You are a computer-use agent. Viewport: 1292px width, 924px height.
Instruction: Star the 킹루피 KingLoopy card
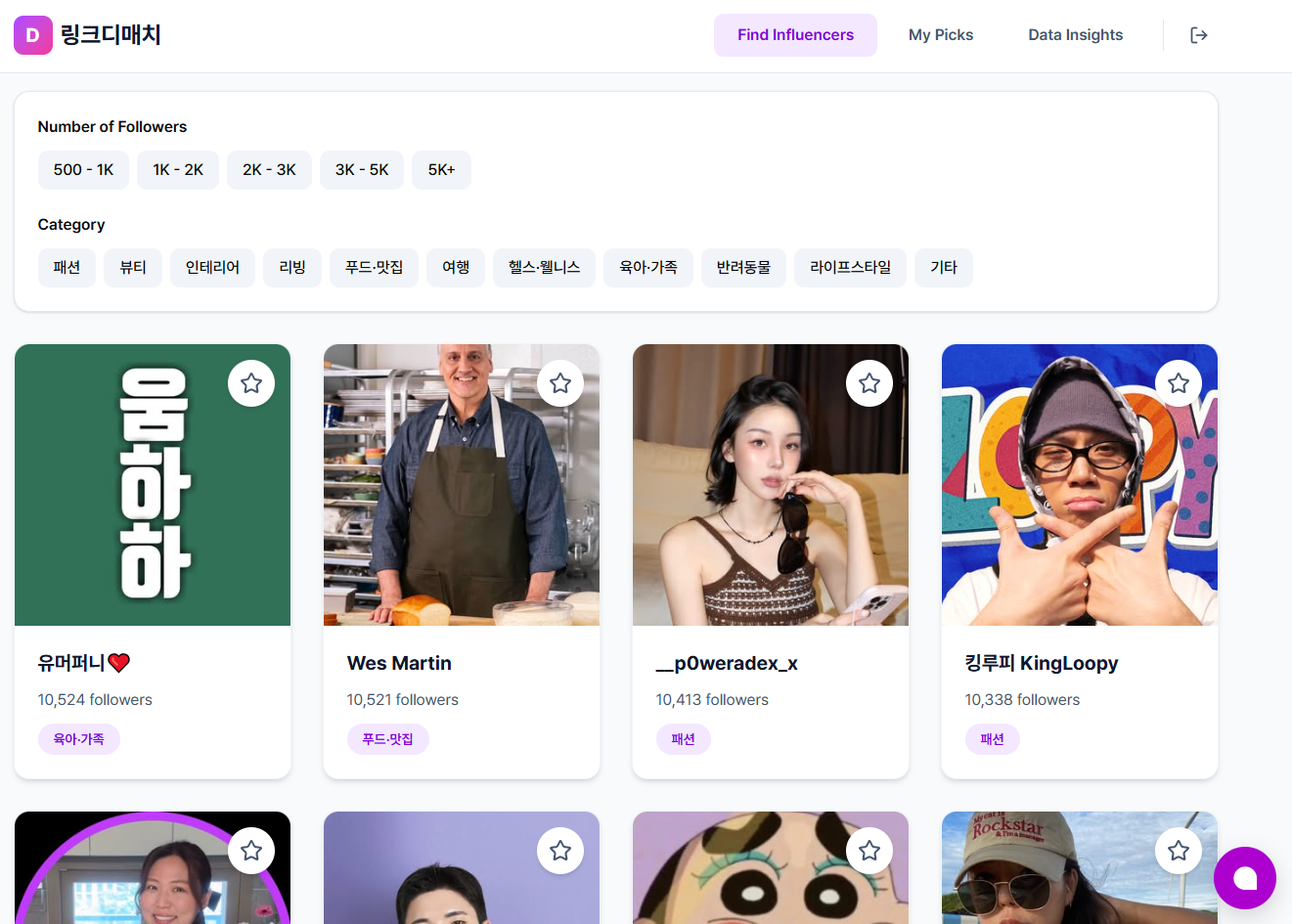1179,383
